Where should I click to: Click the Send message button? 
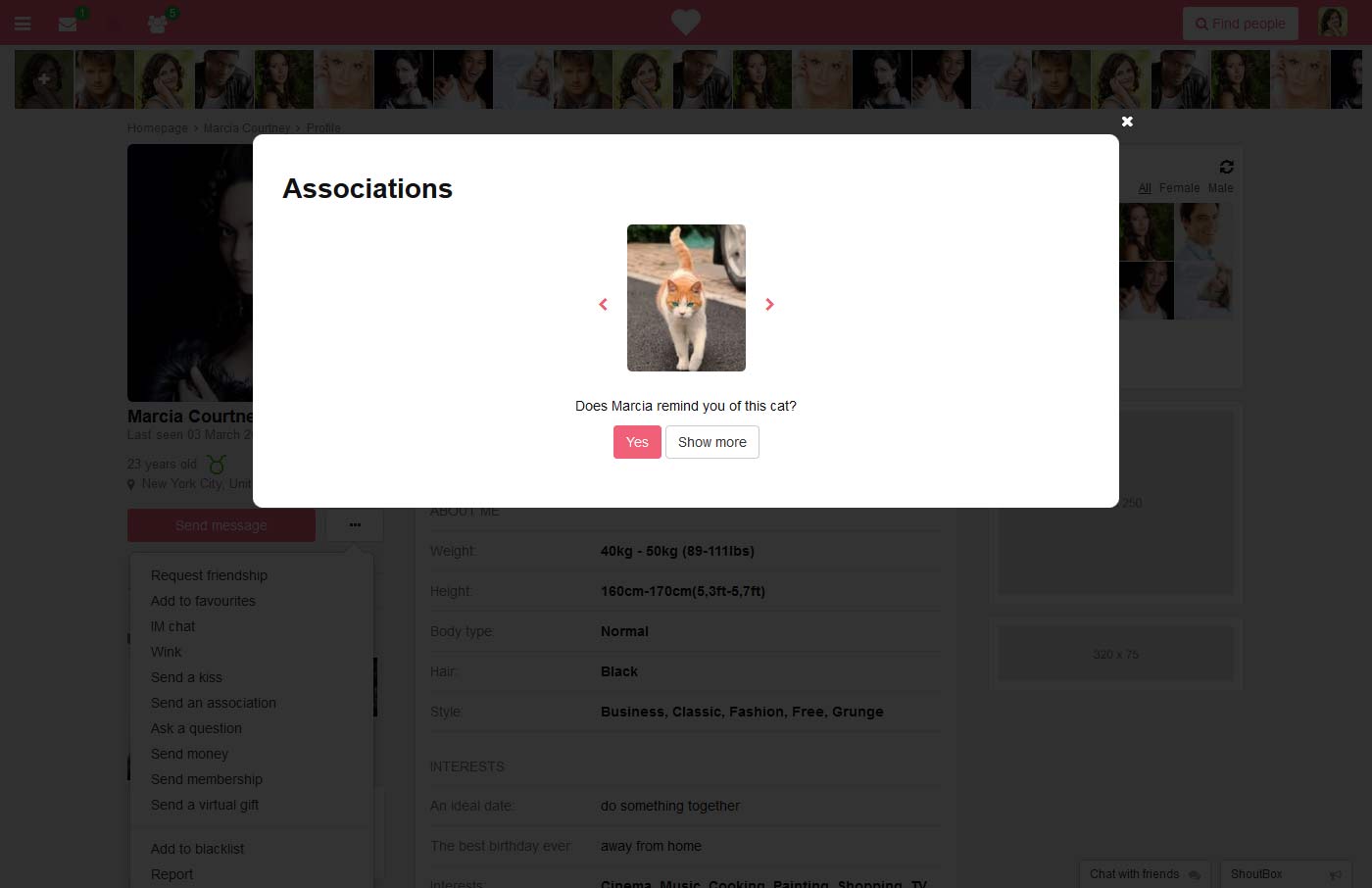pos(221,525)
